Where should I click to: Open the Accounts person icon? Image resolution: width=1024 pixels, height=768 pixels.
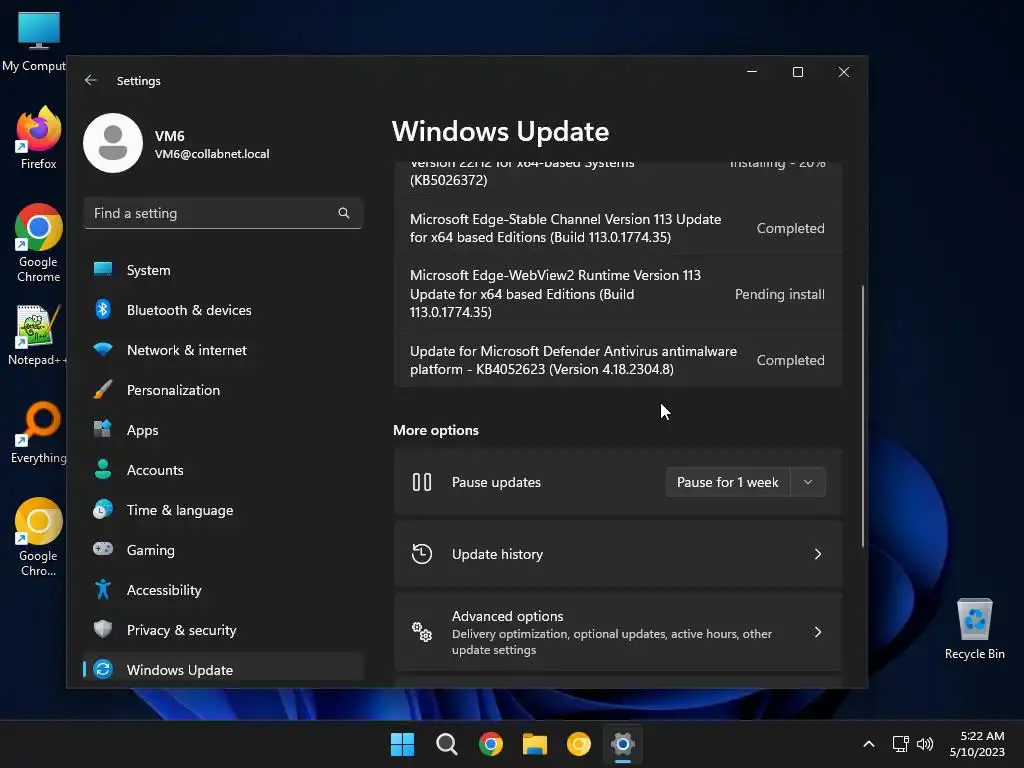103,469
